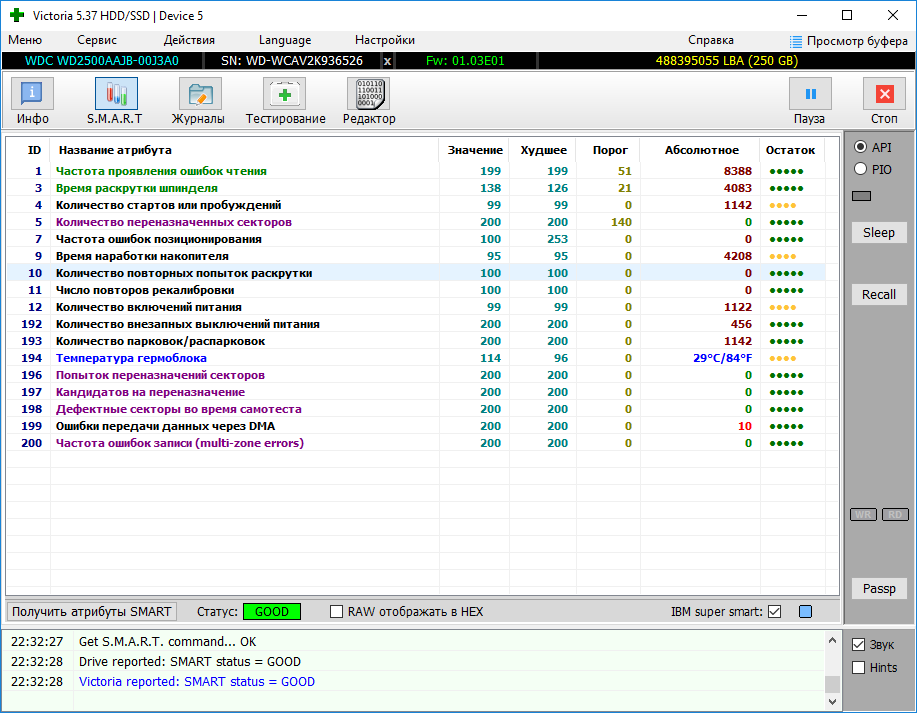This screenshot has width=917, height=713.
Task: Select attribute row 194 Температура гермоблока
Action: pos(131,358)
